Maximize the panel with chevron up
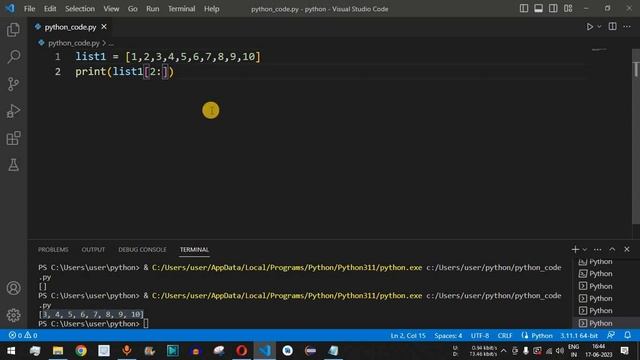This screenshot has width=640, height=360. click(612, 249)
